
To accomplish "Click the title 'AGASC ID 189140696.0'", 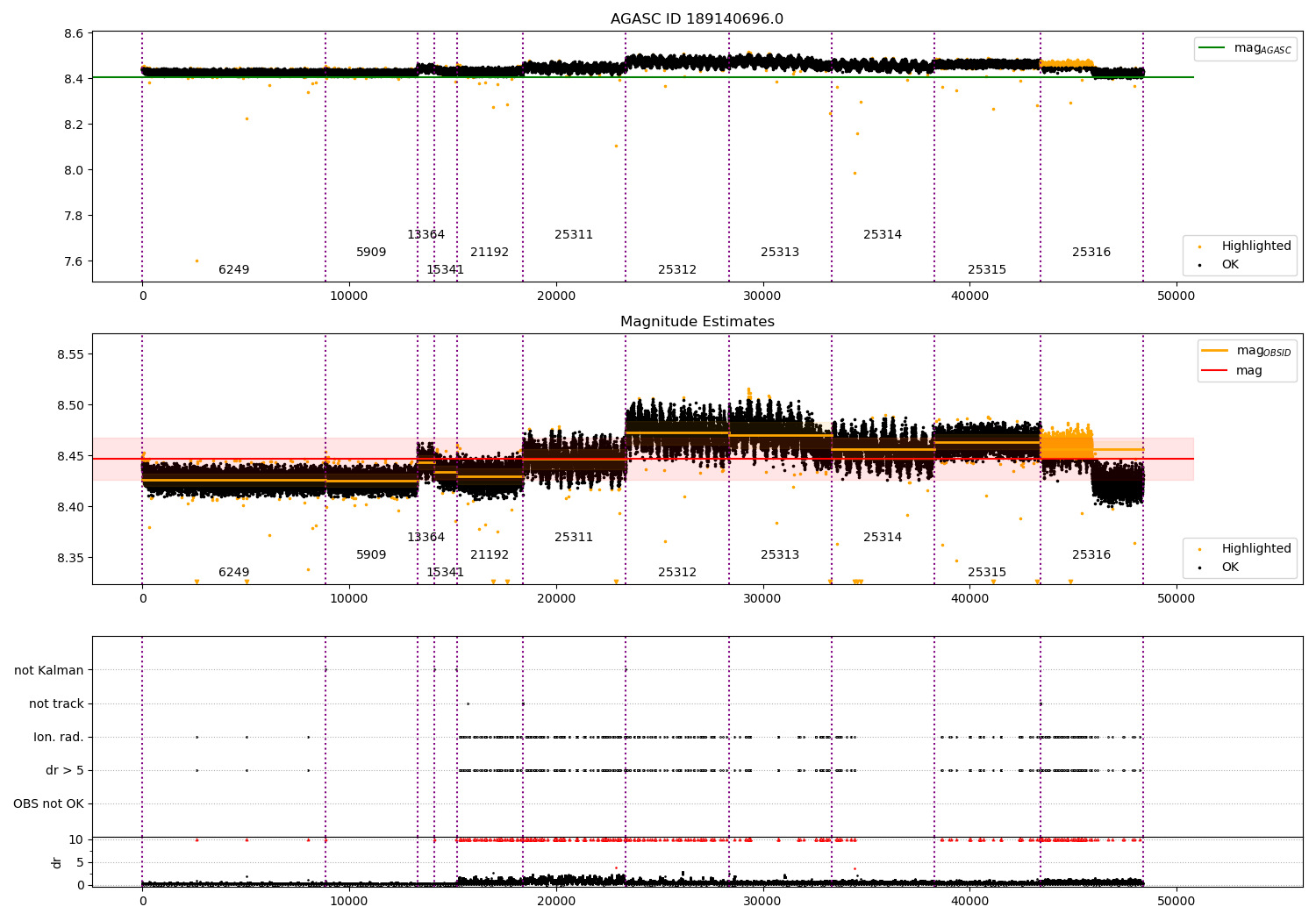I will (x=697, y=19).
